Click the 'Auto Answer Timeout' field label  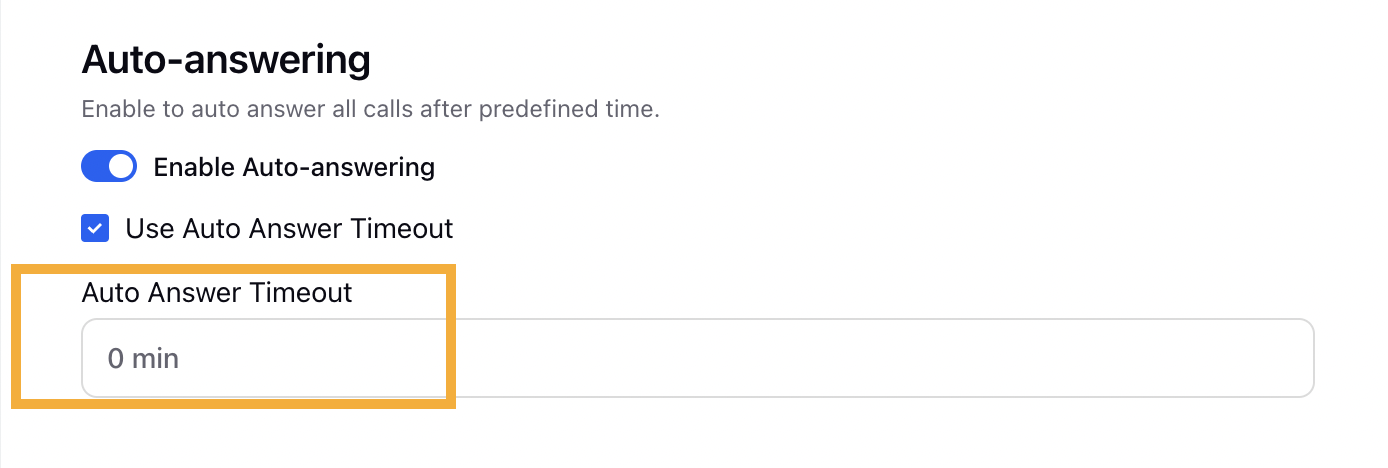tap(217, 292)
